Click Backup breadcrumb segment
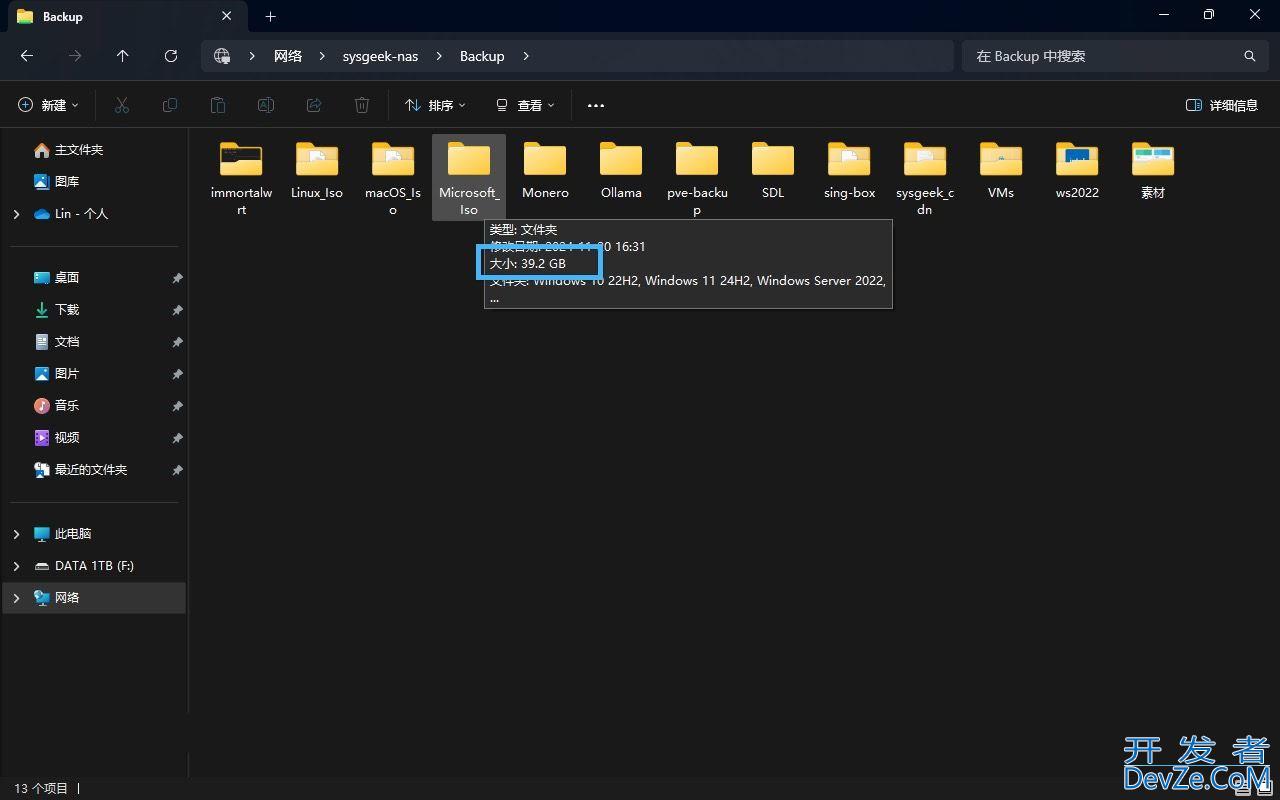The height and width of the screenshot is (800, 1280). point(482,56)
